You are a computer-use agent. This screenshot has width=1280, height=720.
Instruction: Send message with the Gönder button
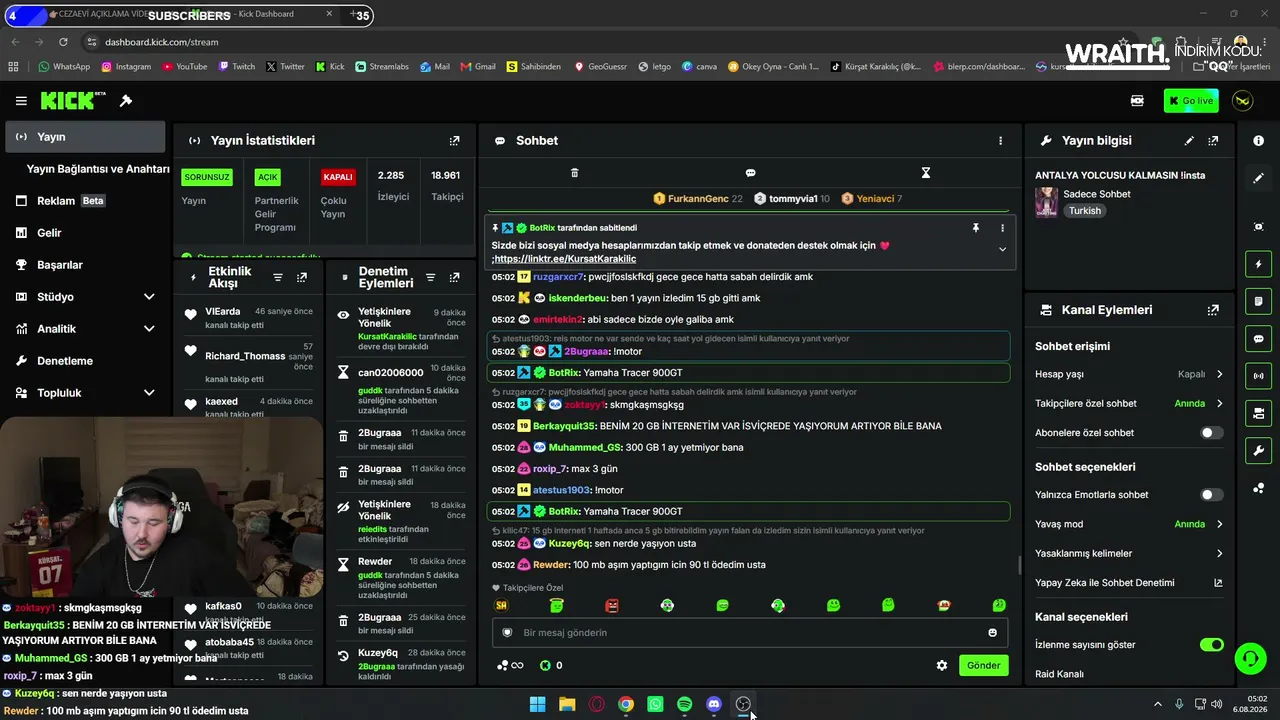tap(983, 665)
